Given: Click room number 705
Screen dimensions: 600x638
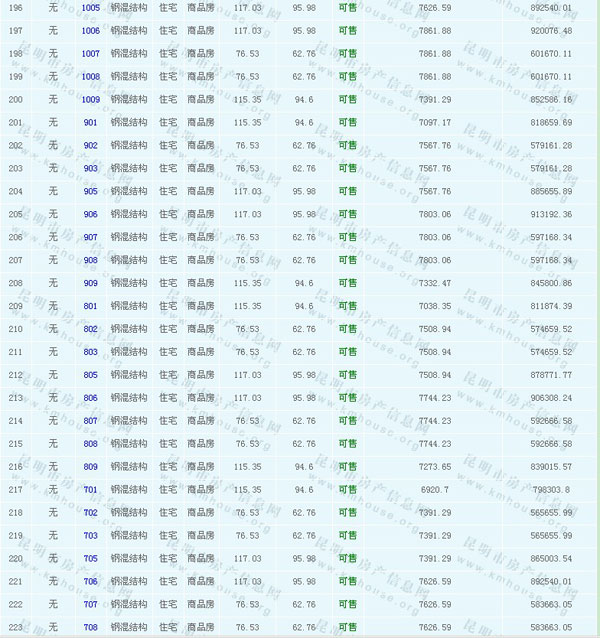Looking at the screenshot, I should [x=90, y=558].
